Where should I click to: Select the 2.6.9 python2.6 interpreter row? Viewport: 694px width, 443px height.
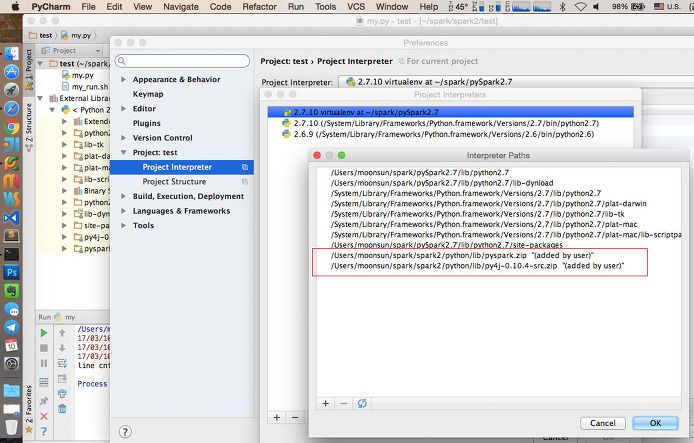point(451,134)
